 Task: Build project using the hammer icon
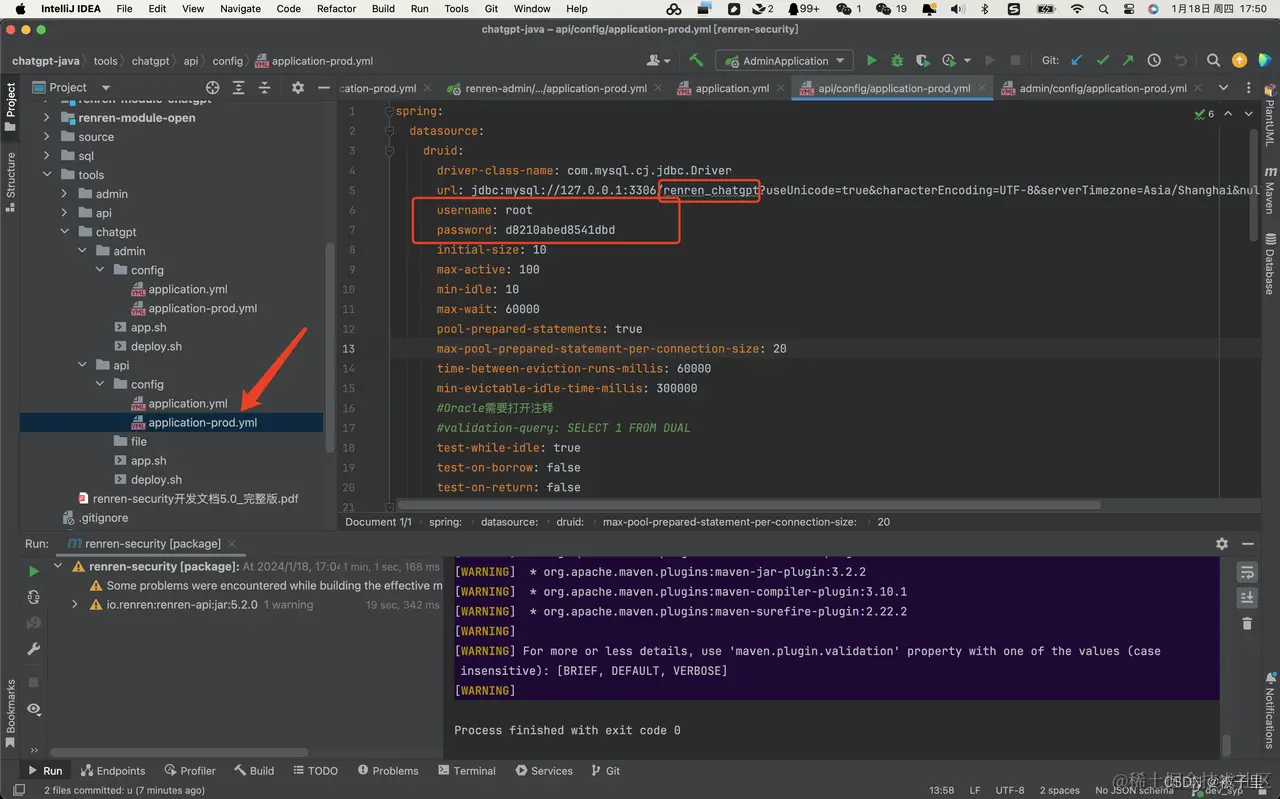click(x=696, y=61)
